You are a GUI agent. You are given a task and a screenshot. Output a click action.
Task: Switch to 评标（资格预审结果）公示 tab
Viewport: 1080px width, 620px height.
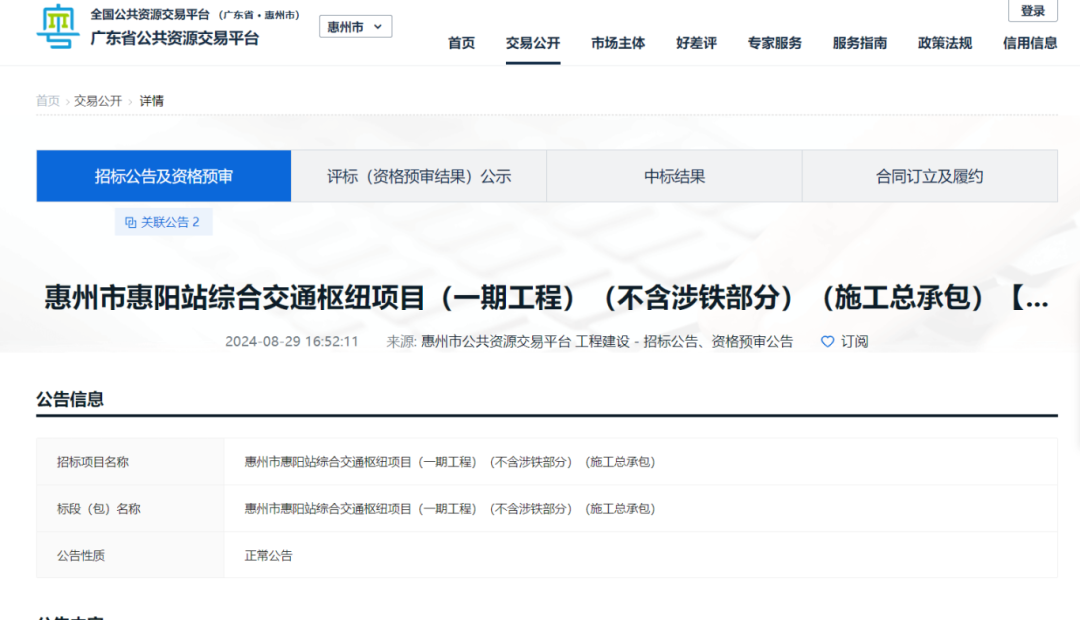point(419,176)
